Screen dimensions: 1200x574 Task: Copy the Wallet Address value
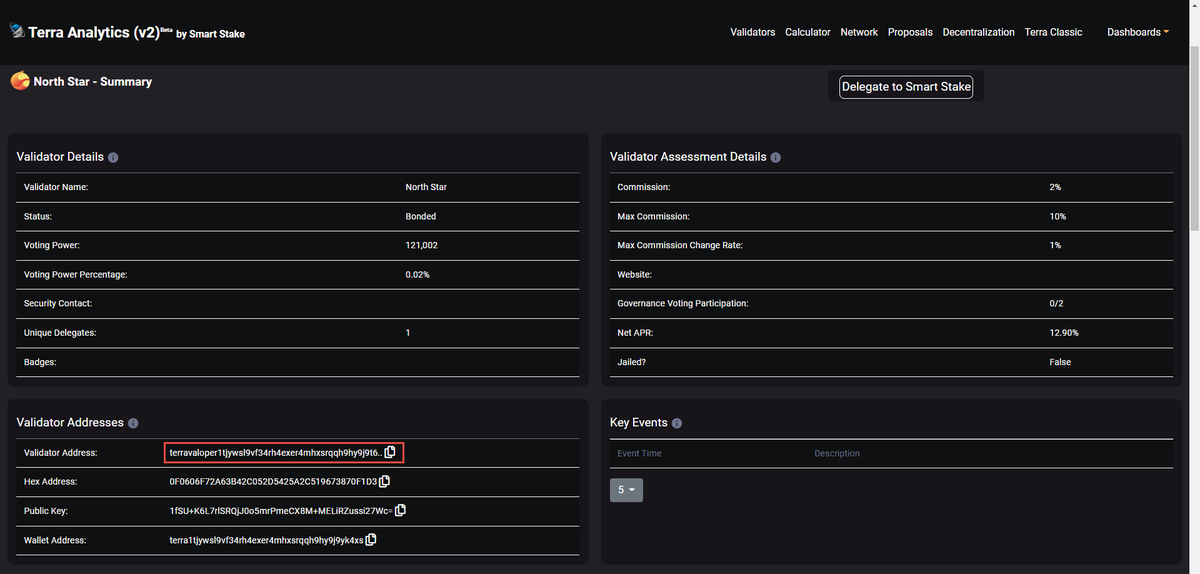(371, 540)
